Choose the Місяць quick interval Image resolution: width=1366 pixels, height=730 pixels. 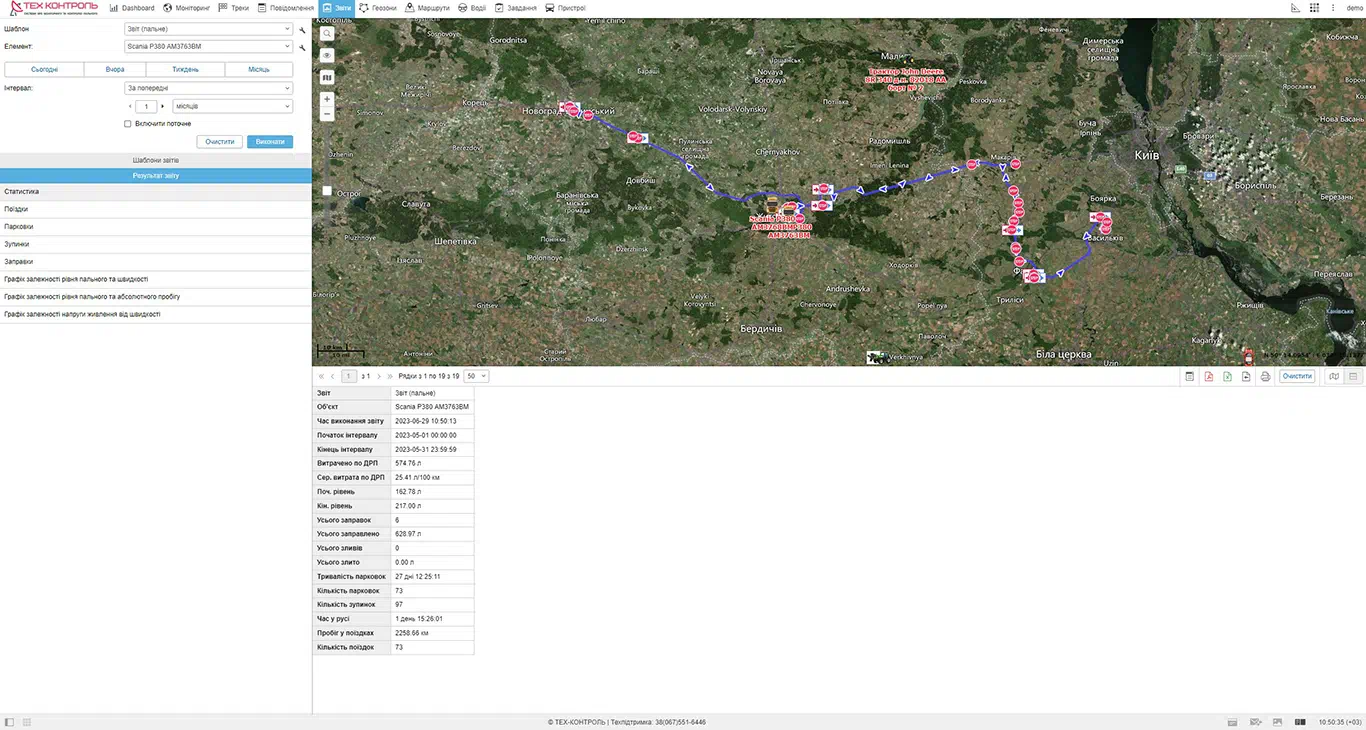[259, 70]
